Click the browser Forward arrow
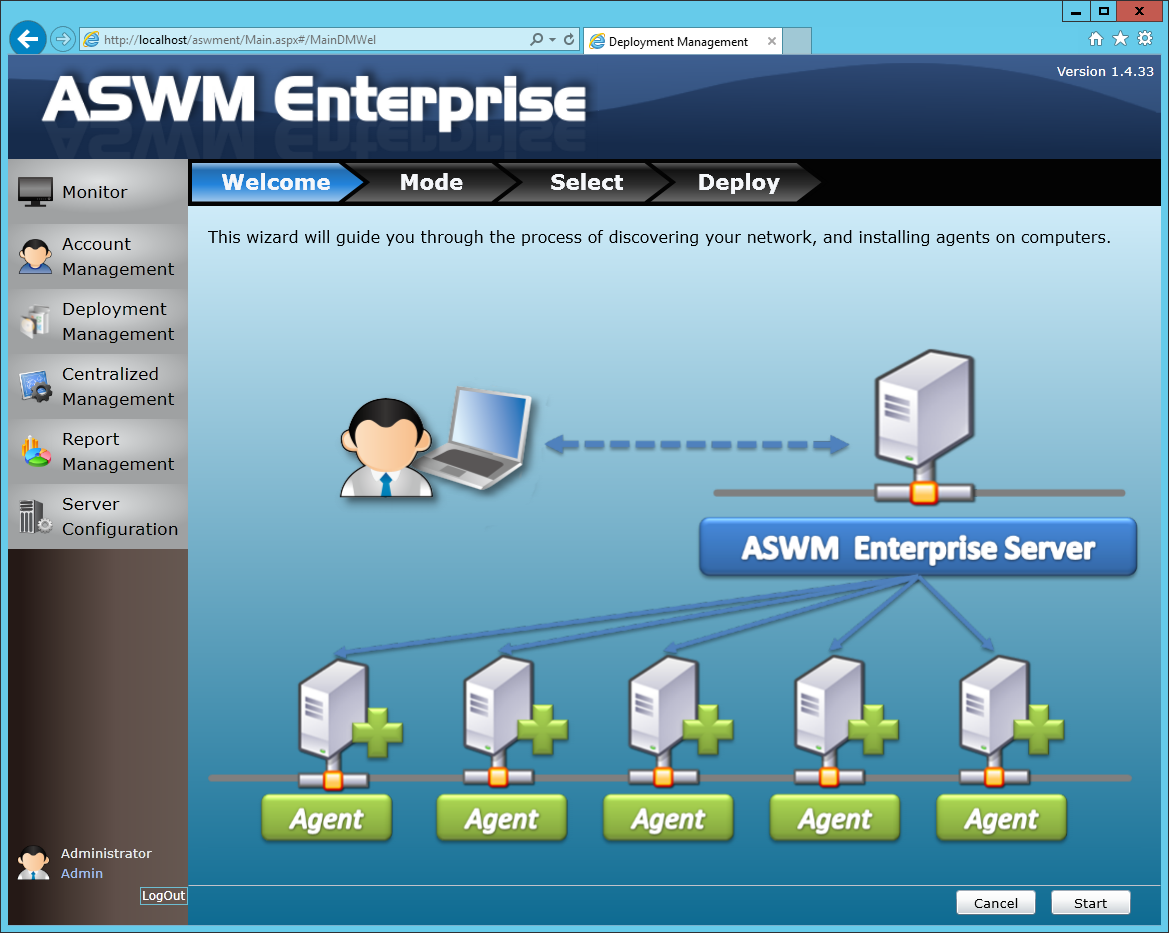 tap(63, 39)
